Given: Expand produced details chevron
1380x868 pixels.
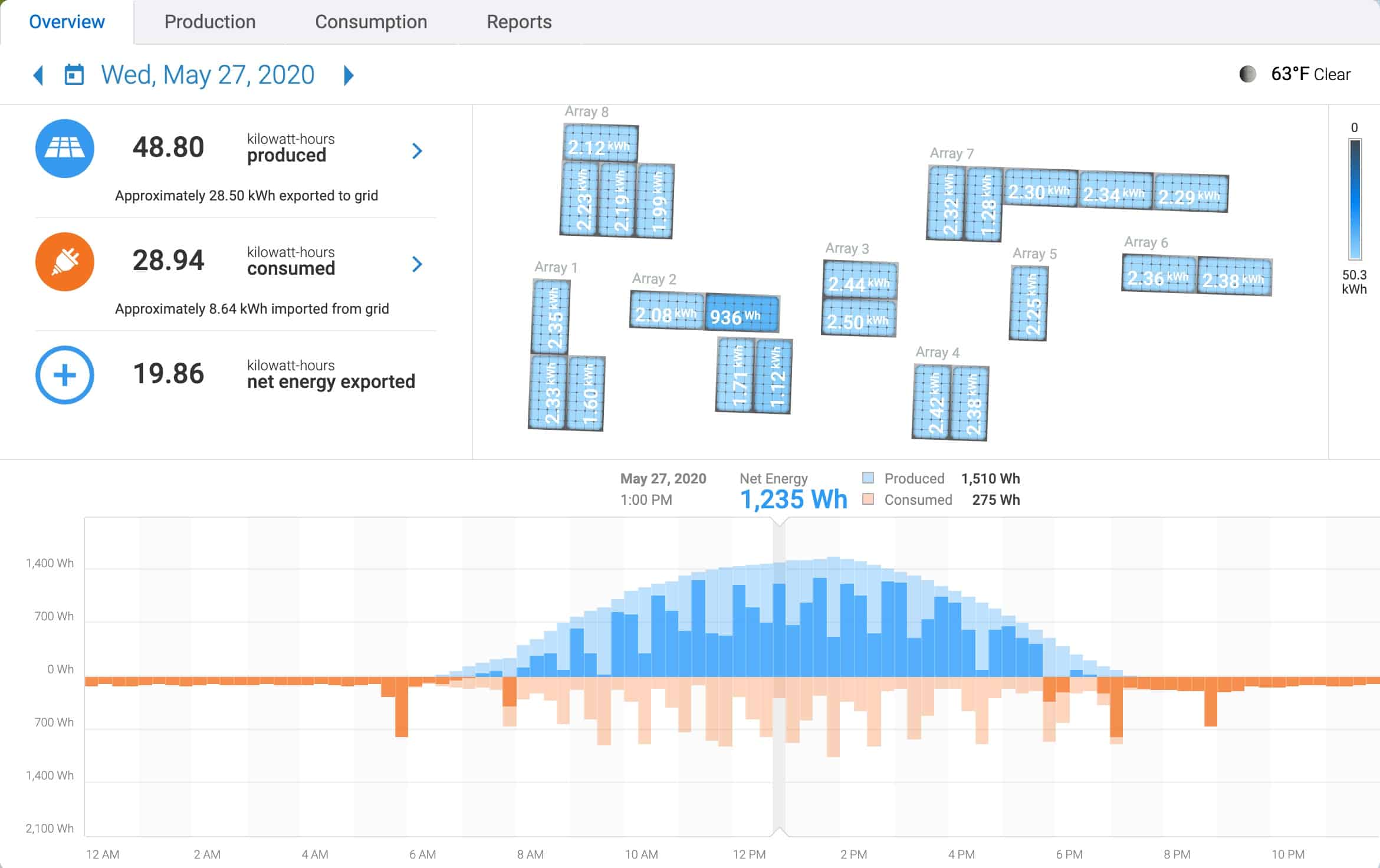Looking at the screenshot, I should tap(417, 151).
